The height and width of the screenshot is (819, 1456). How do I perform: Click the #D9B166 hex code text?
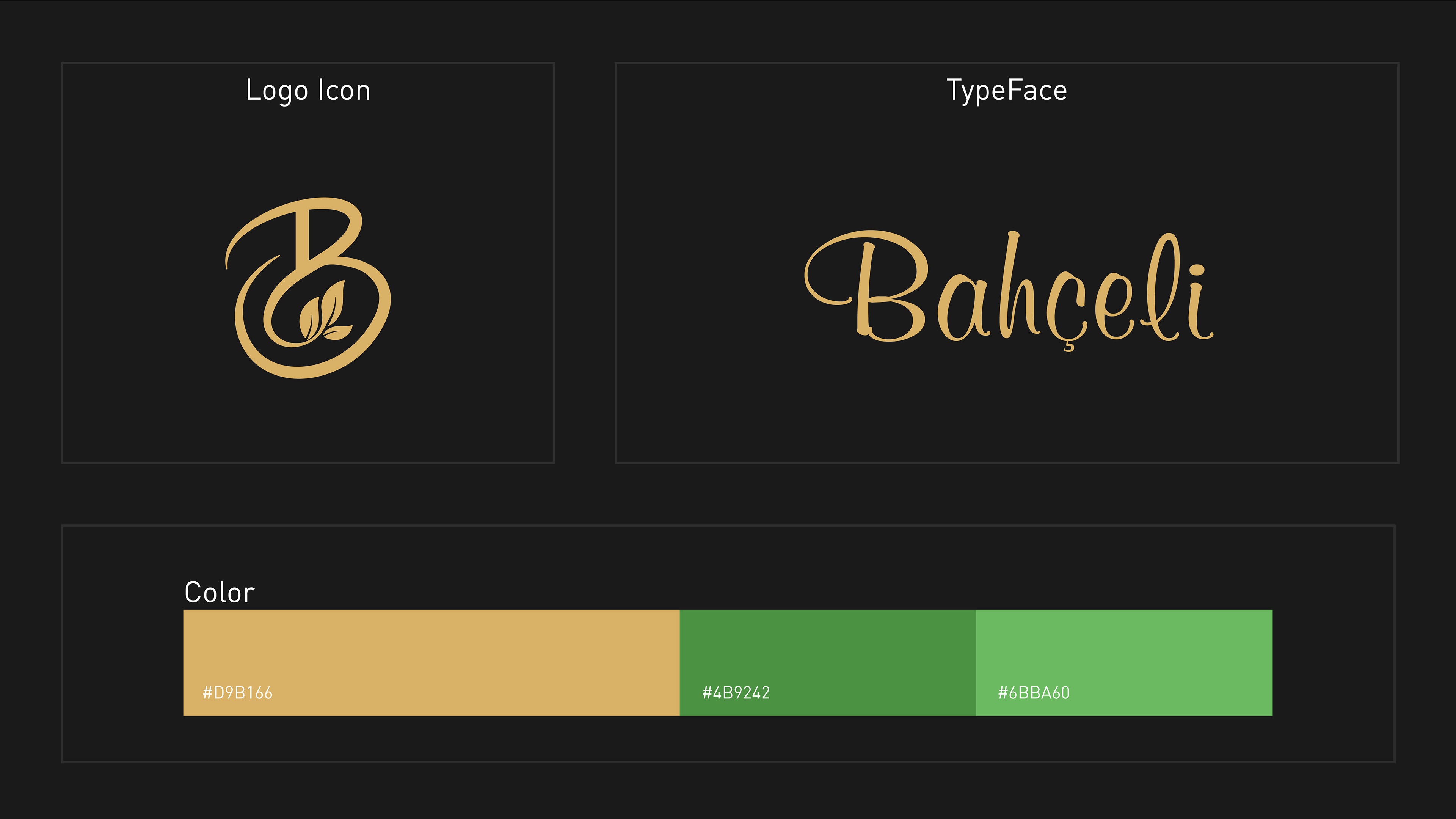pos(237,692)
